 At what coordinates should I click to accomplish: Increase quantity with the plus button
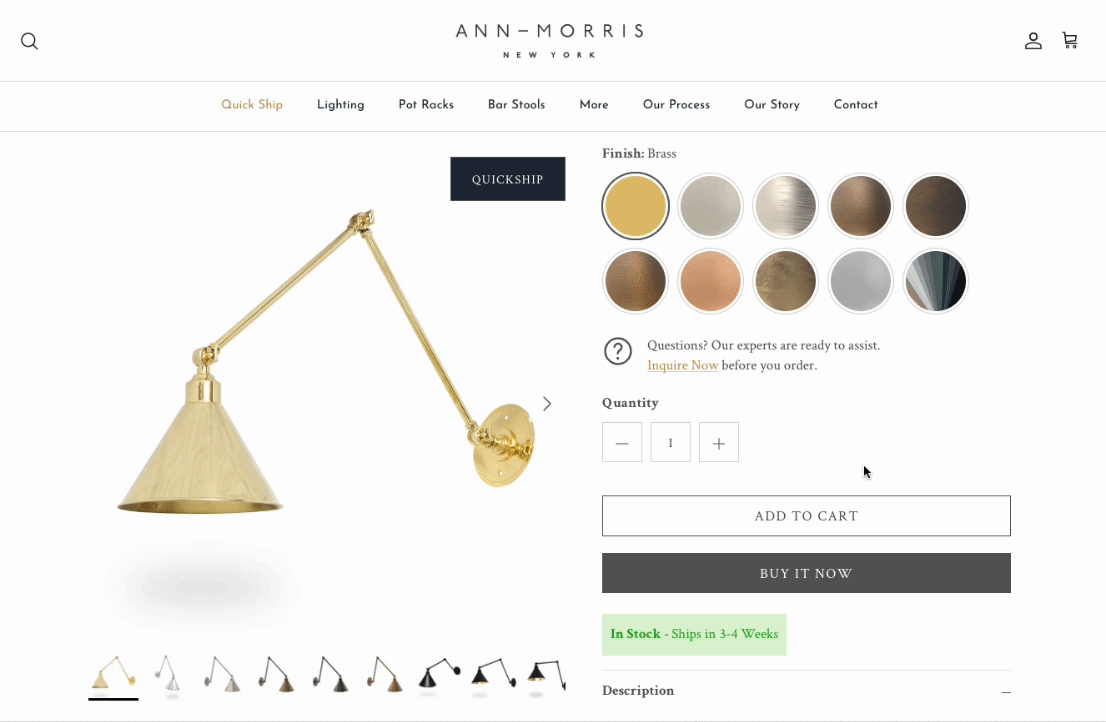(719, 443)
